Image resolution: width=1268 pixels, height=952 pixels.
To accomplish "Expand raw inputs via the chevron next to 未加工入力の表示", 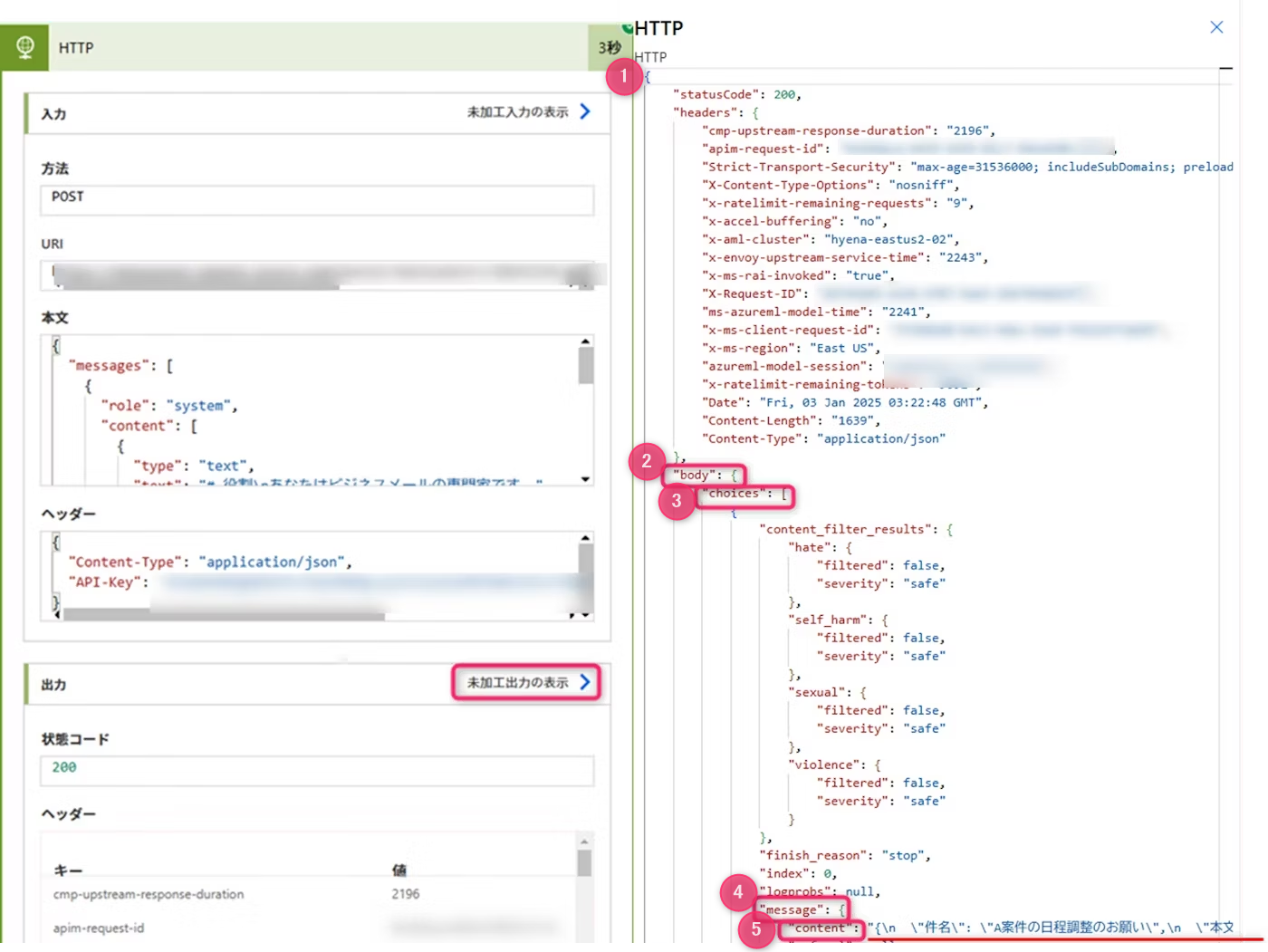I will 585,111.
